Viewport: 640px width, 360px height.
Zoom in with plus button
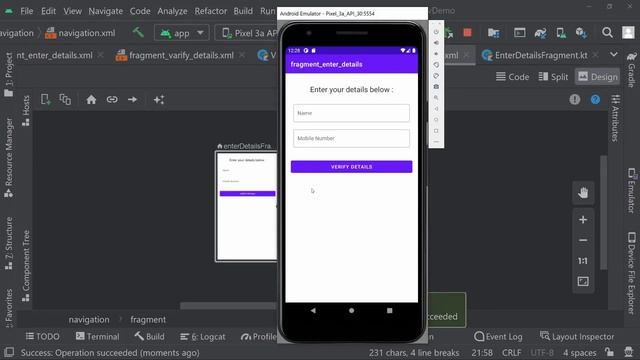tap(583, 220)
